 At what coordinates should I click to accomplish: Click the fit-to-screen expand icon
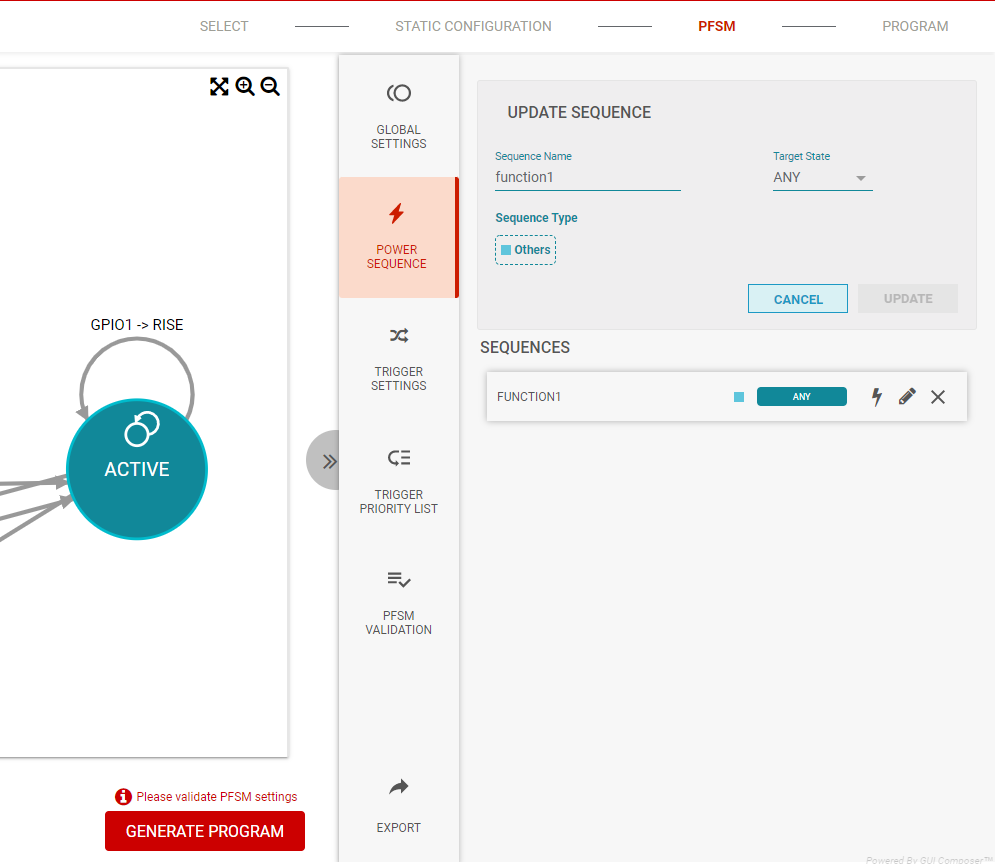click(219, 87)
